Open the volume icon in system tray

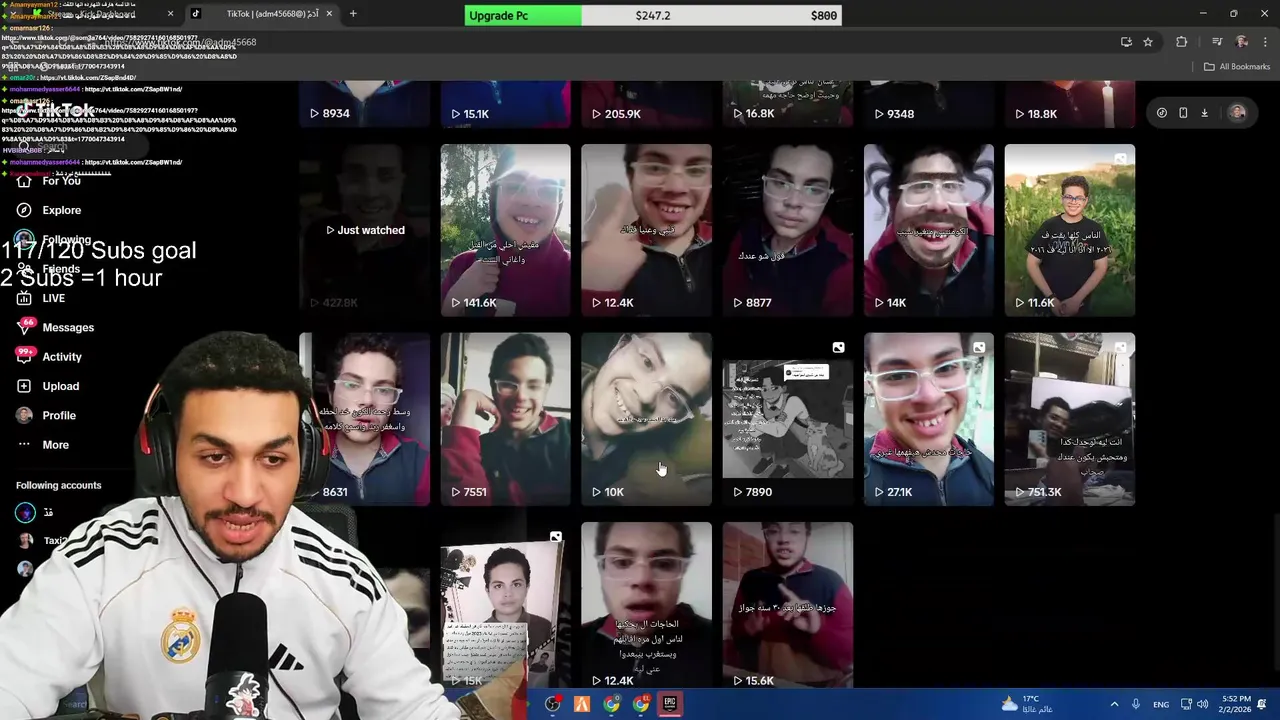tap(1203, 704)
